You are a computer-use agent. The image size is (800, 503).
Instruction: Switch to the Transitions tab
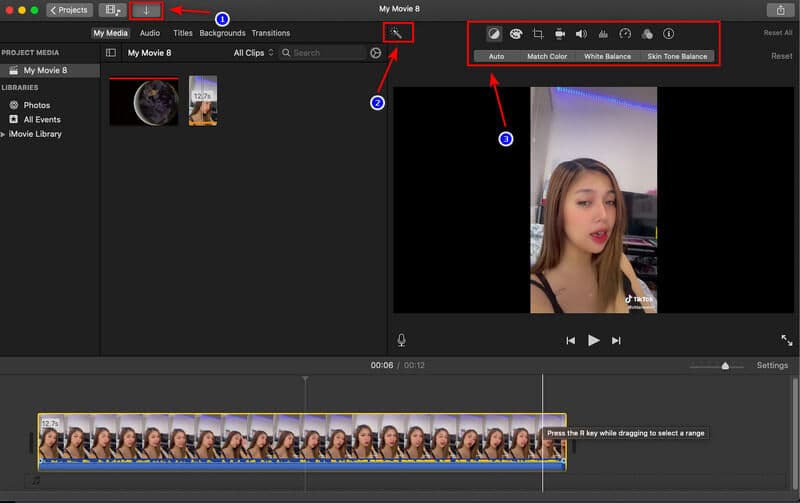(x=270, y=33)
